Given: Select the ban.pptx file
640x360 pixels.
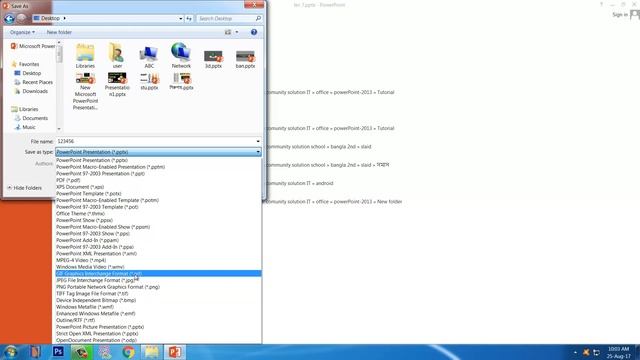Looking at the screenshot, I should 245,59.
